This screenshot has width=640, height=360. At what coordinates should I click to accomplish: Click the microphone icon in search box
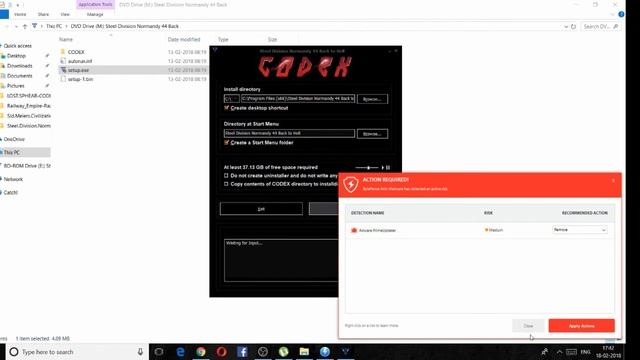coord(140,352)
